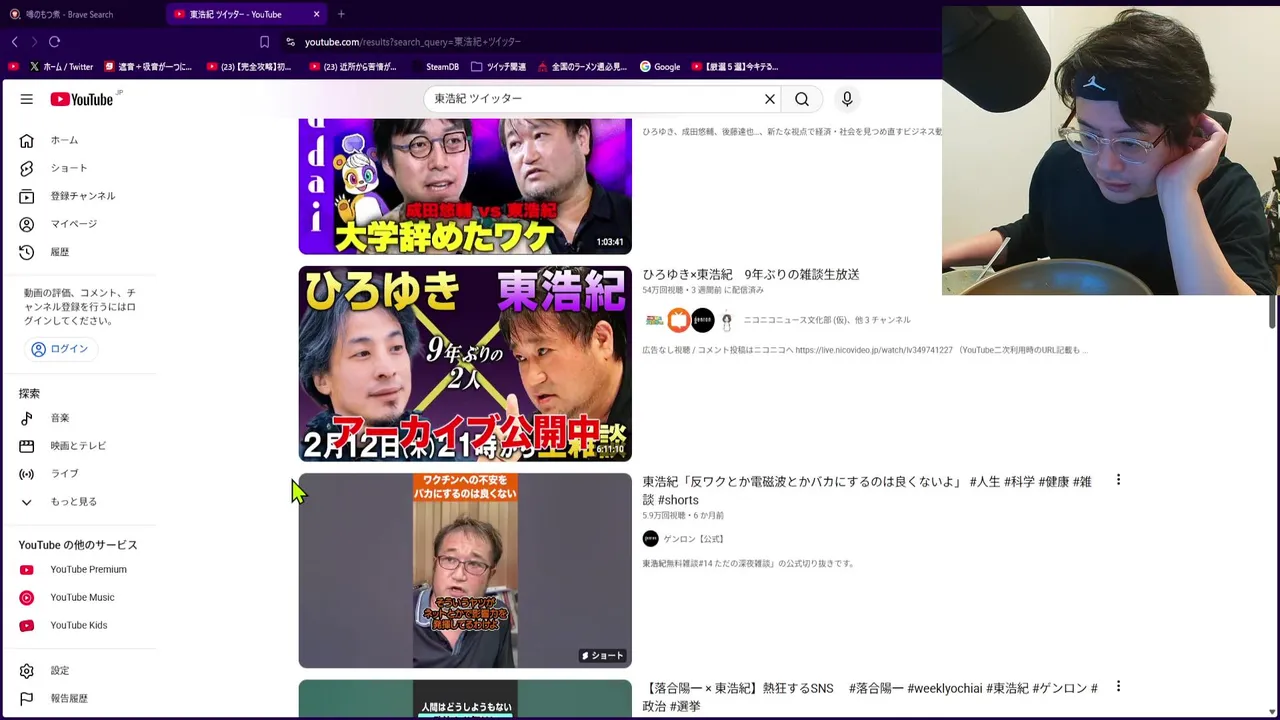Open the 反ワクとか電磁波とか shorts title
1280x720 pixels.
[x=867, y=490]
